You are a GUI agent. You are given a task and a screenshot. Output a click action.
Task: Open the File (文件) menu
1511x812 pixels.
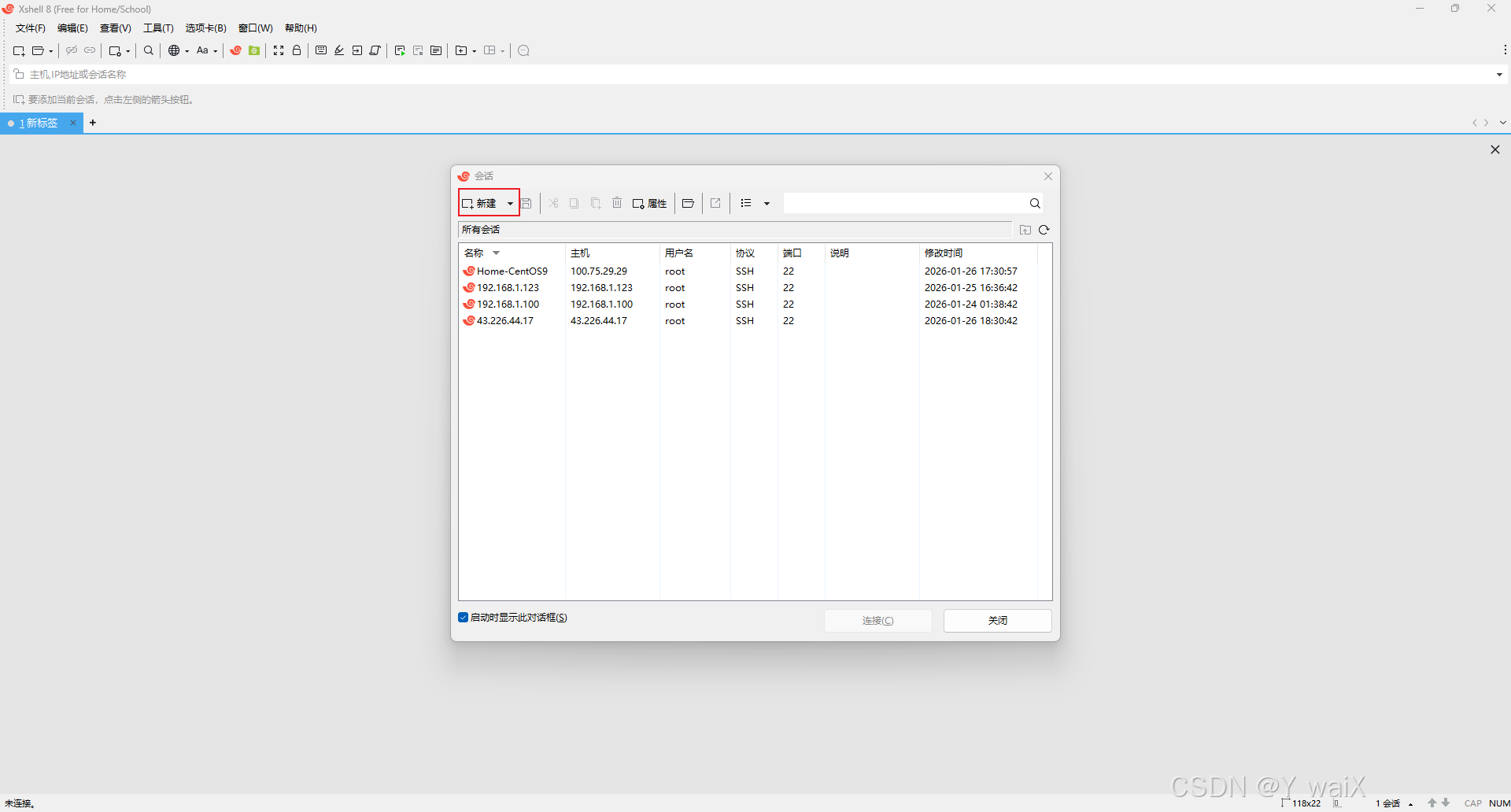pos(31,28)
